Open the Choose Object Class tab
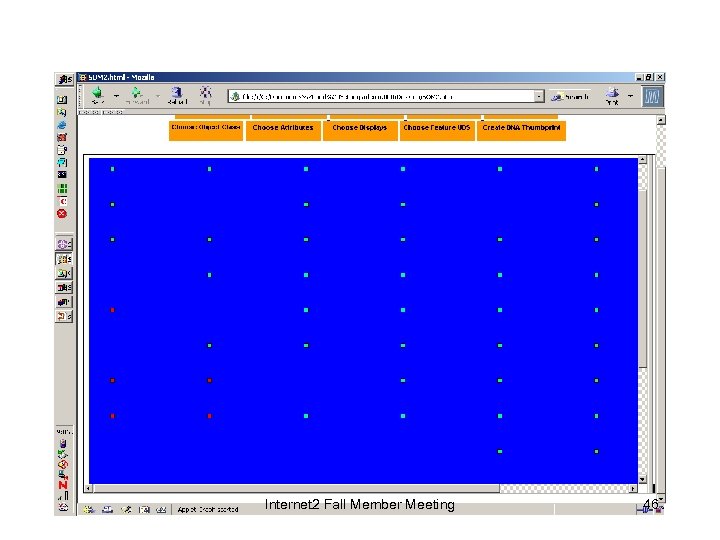720x540 pixels. point(206,130)
